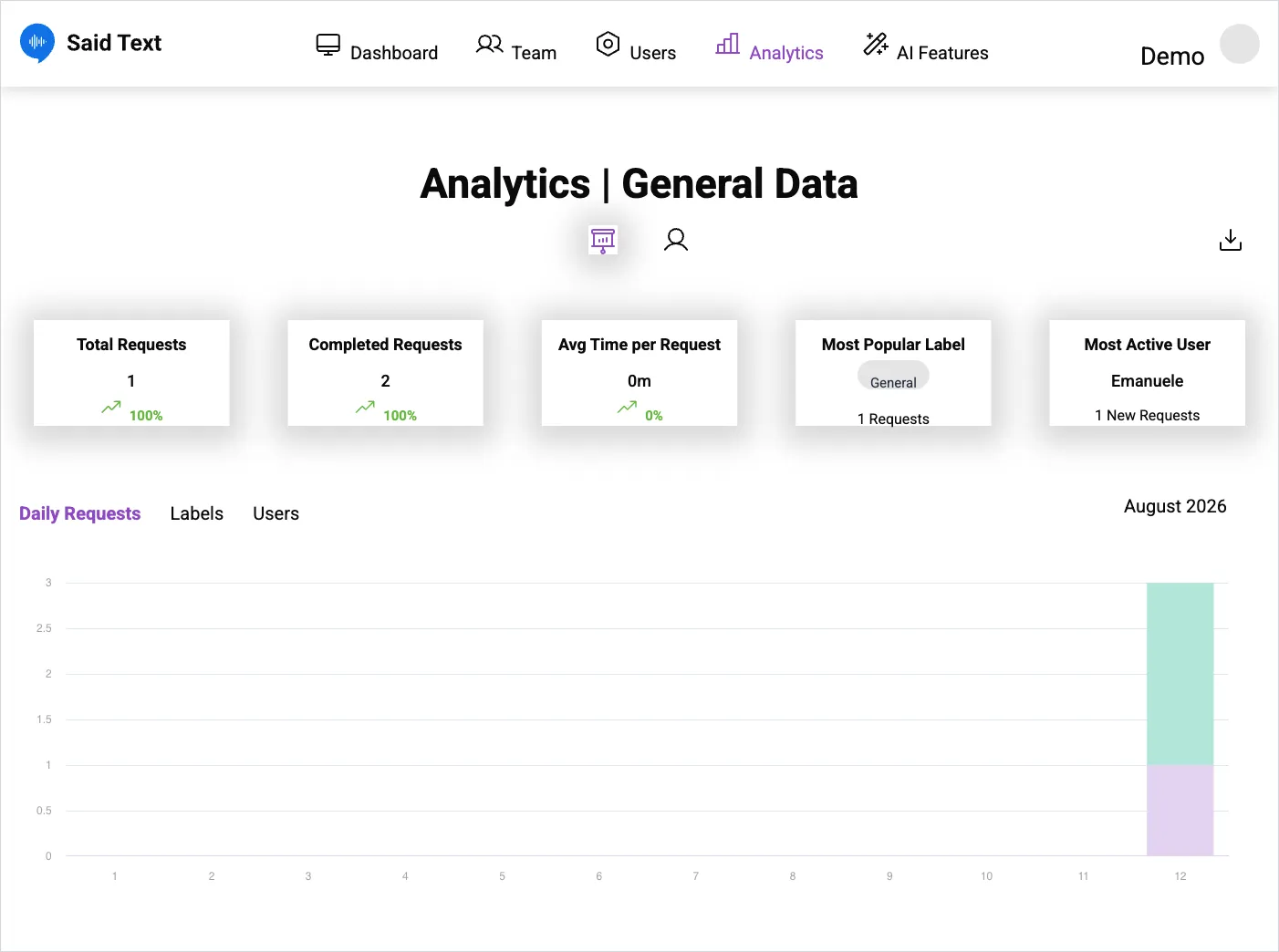This screenshot has height=952, width=1279.
Task: Click the Demo account name
Action: pyautogui.click(x=1172, y=57)
